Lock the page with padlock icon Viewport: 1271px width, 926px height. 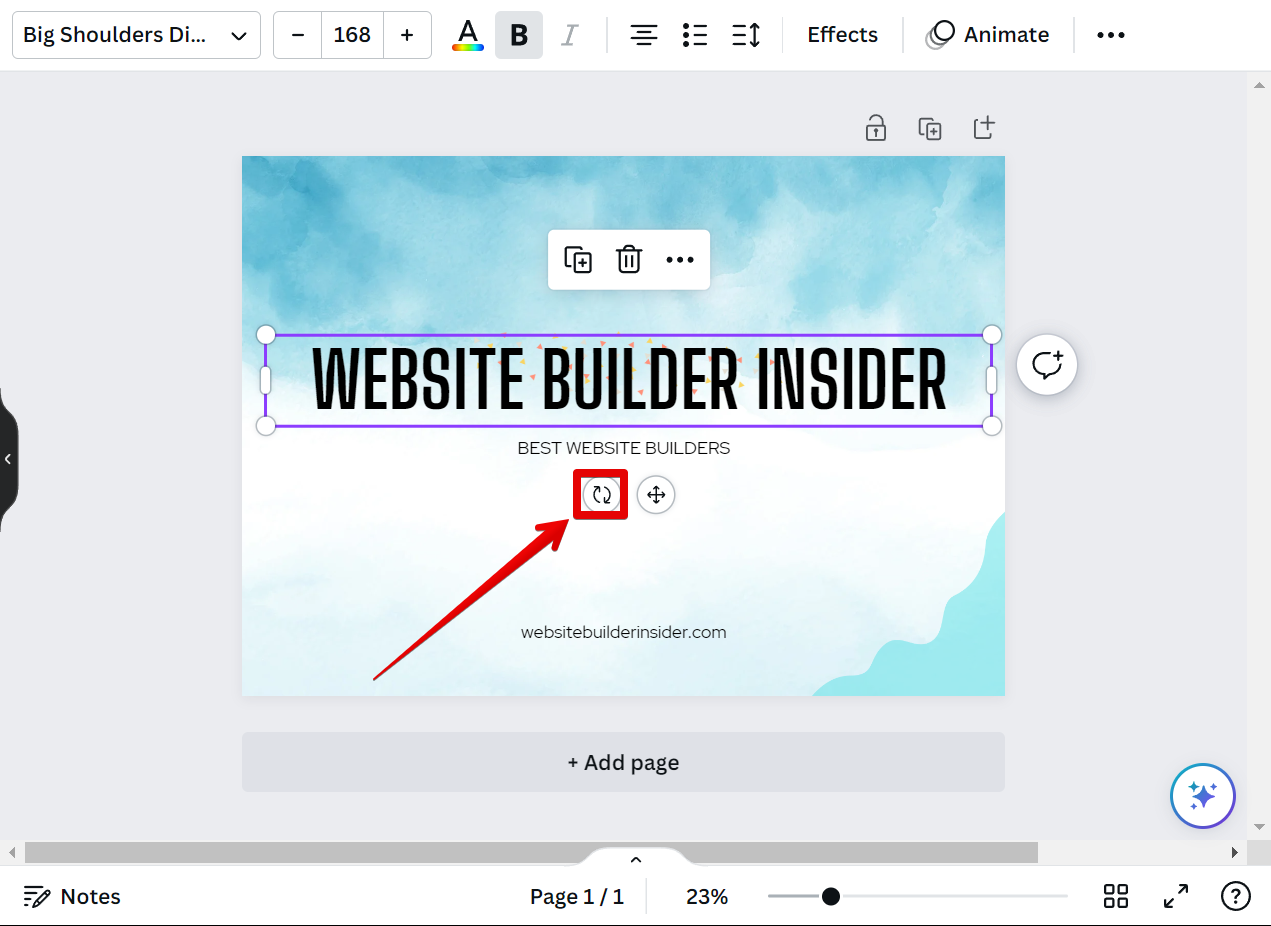click(x=876, y=128)
